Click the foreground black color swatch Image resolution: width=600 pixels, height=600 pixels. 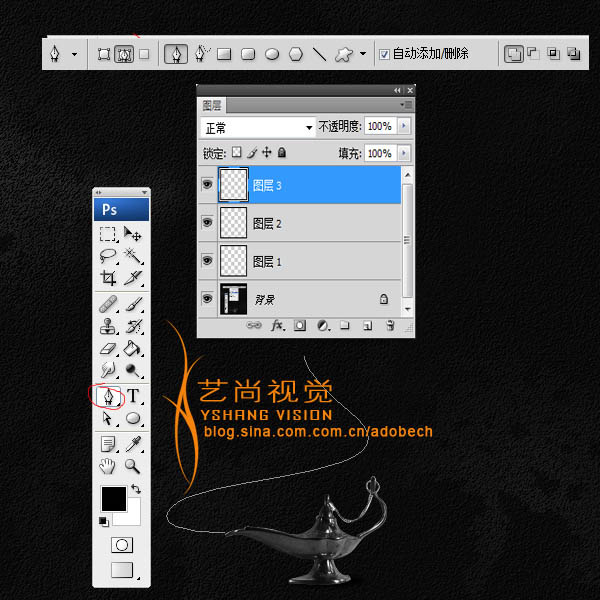pyautogui.click(x=113, y=499)
